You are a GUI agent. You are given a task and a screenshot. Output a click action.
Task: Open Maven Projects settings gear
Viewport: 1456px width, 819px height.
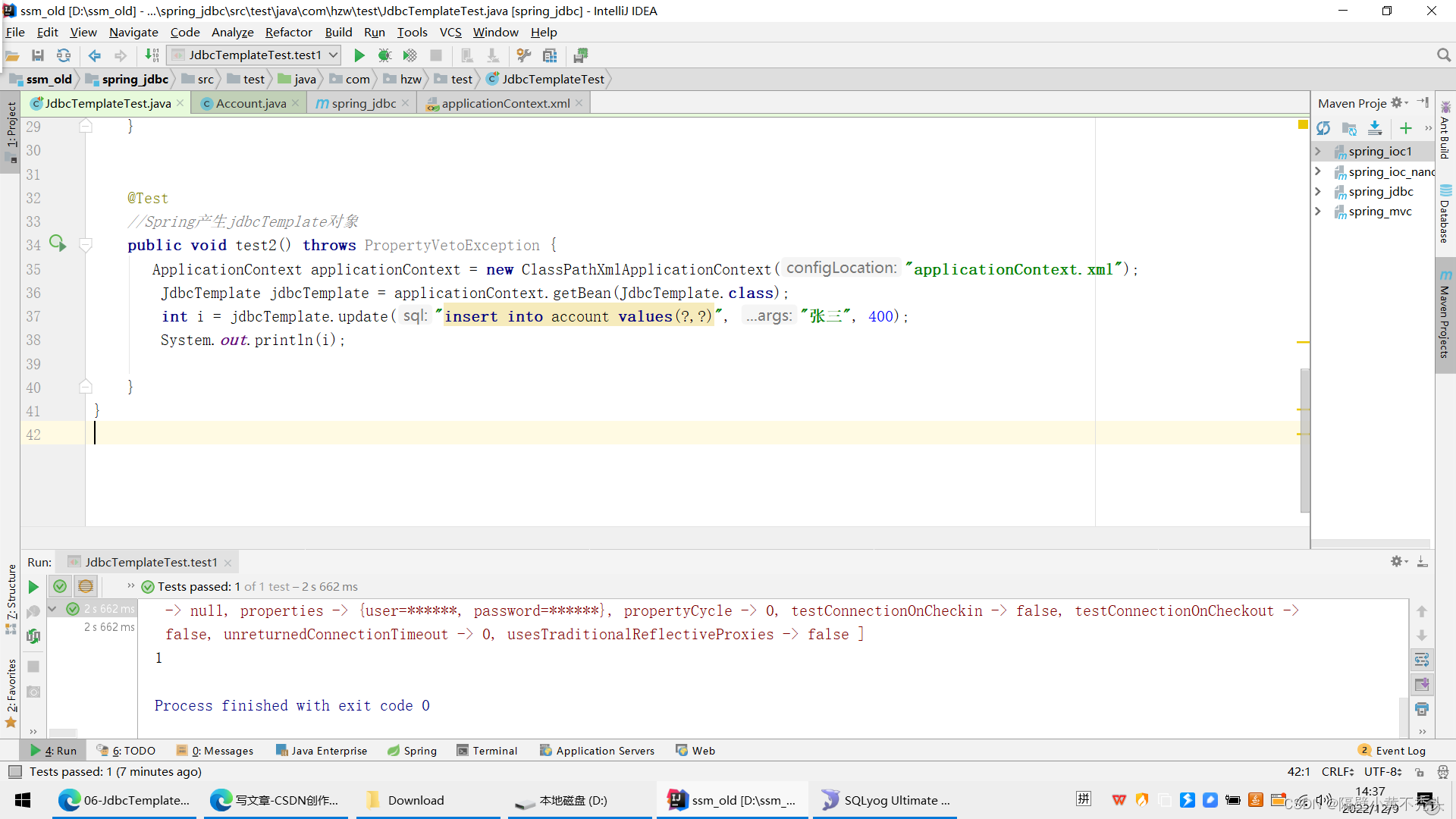[x=1398, y=102]
